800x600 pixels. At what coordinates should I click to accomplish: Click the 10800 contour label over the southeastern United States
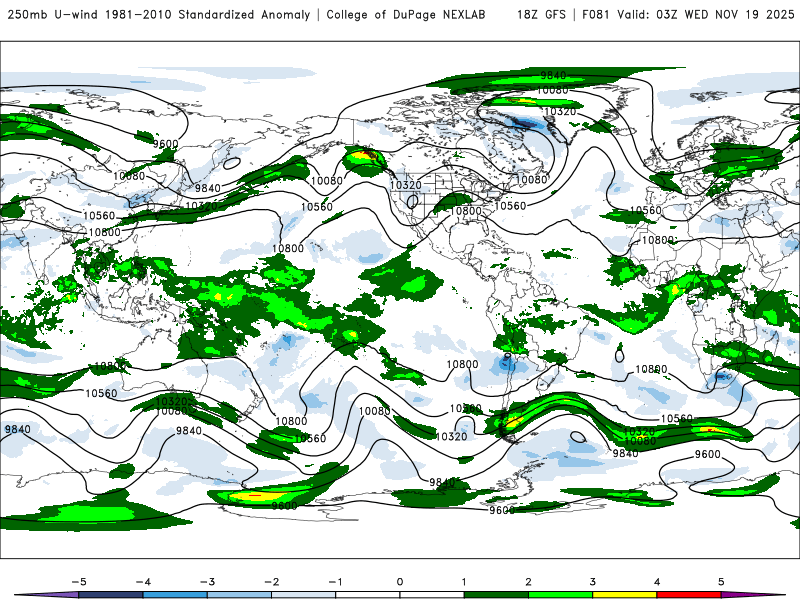coord(466,211)
